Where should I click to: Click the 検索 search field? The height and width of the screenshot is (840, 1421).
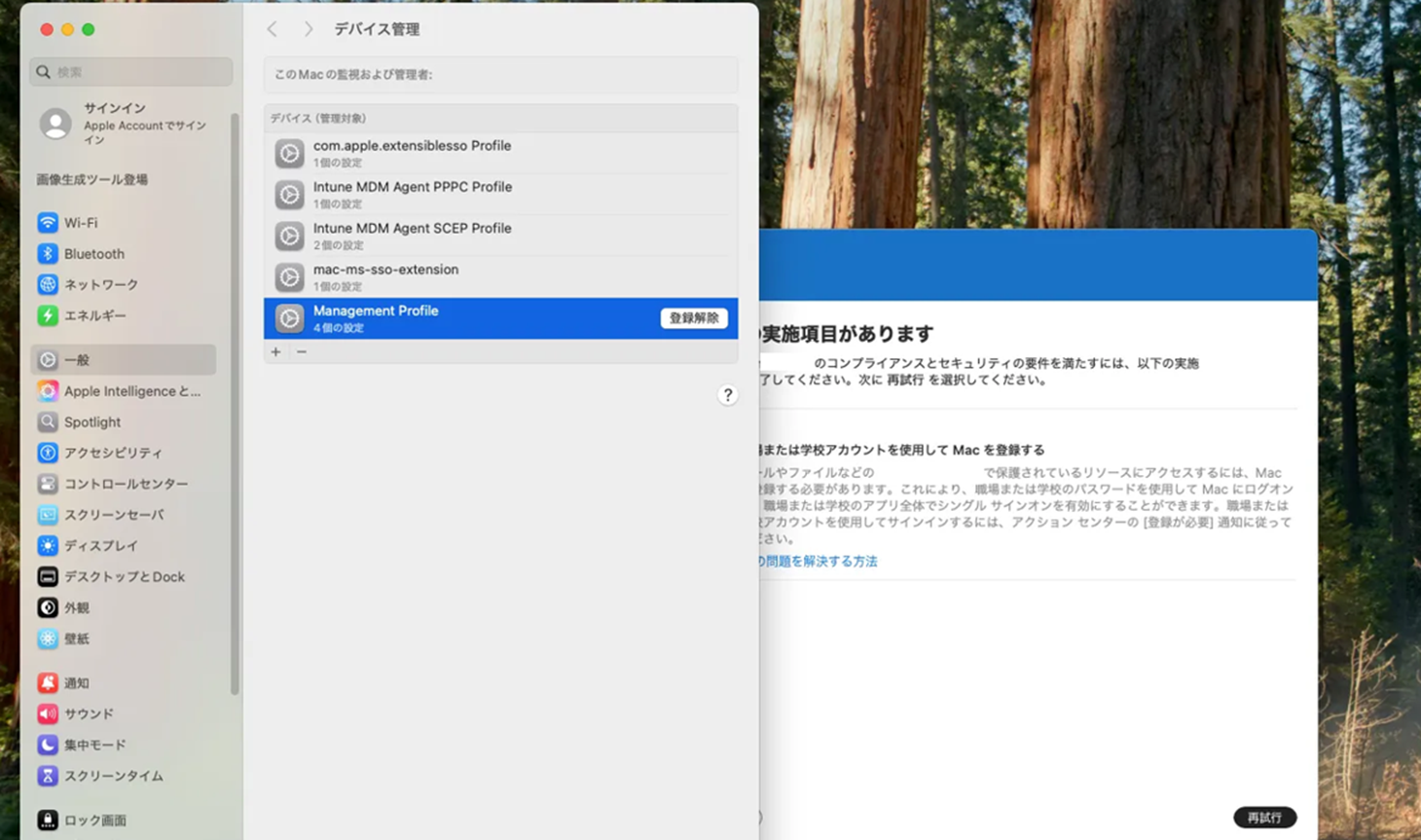tap(131, 72)
